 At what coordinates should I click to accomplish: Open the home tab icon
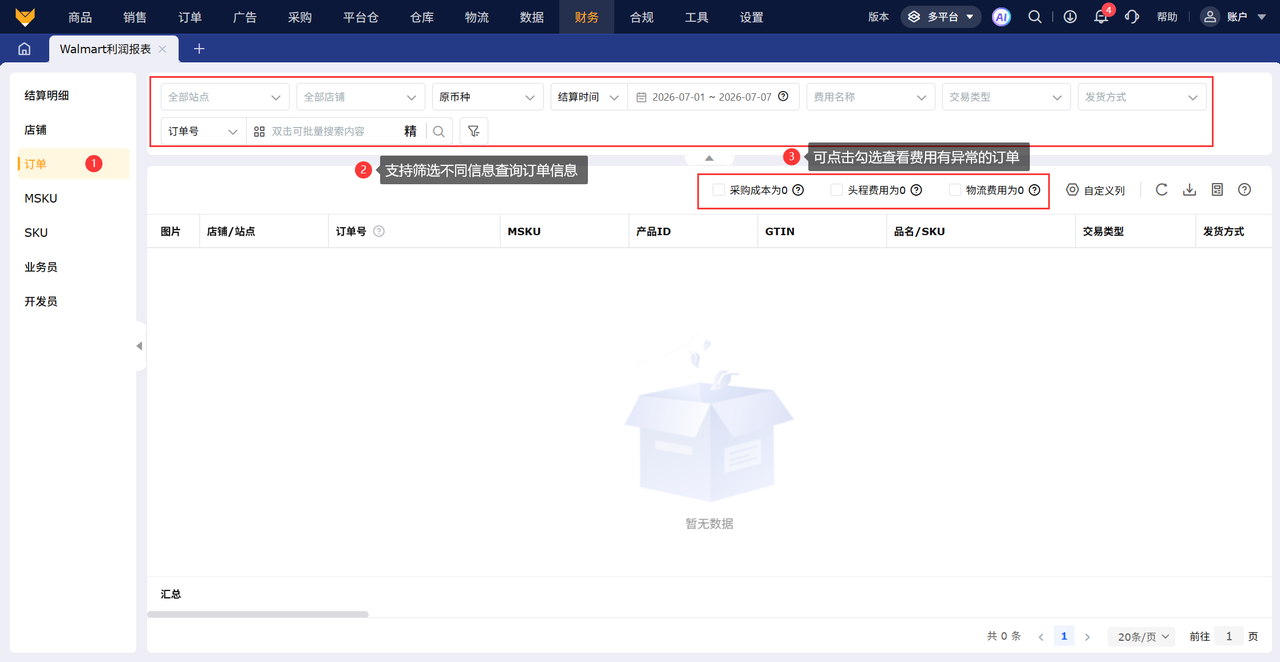pyautogui.click(x=24, y=48)
